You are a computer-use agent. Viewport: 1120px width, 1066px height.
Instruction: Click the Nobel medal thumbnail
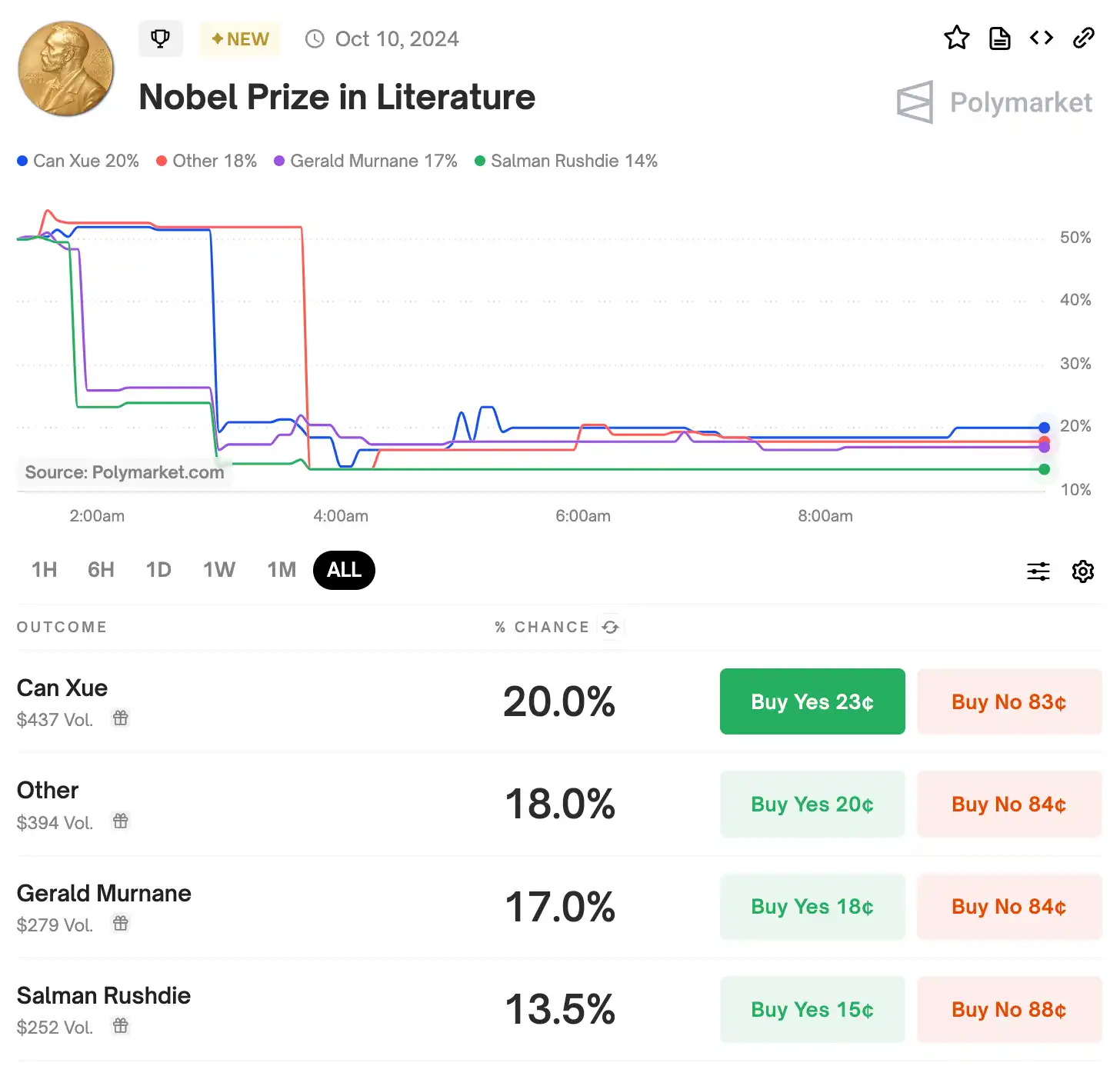66,68
